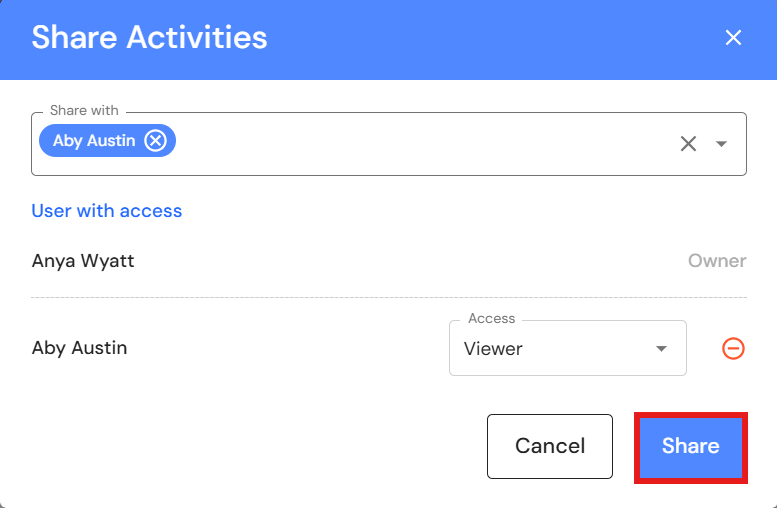This screenshot has width=777, height=508.
Task: Select the Aby Austin chip label
Action: pyautogui.click(x=94, y=141)
